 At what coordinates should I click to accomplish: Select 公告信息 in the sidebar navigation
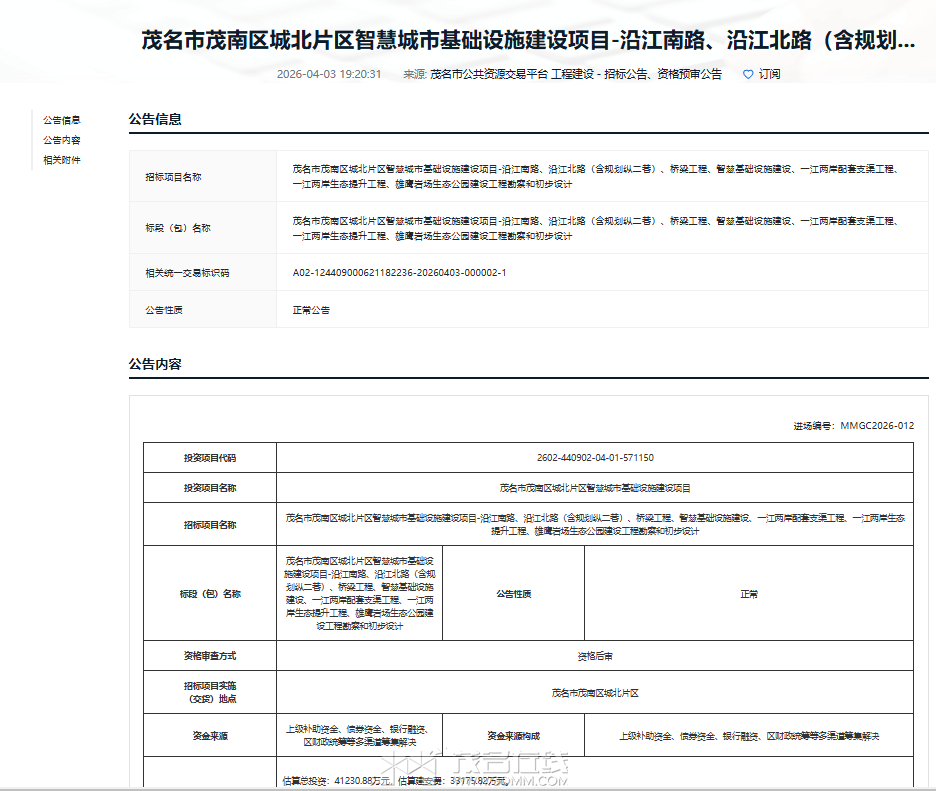pyautogui.click(x=63, y=118)
